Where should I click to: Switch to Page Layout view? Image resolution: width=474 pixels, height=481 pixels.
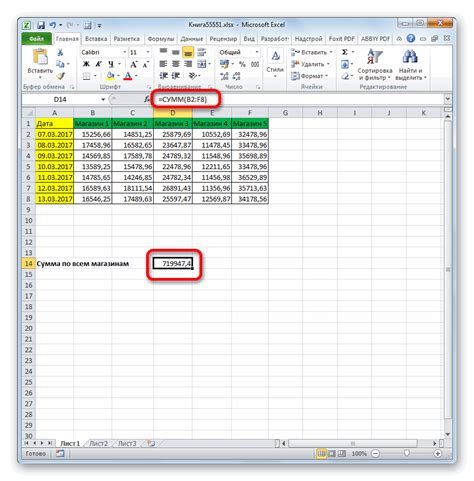pyautogui.click(x=331, y=453)
